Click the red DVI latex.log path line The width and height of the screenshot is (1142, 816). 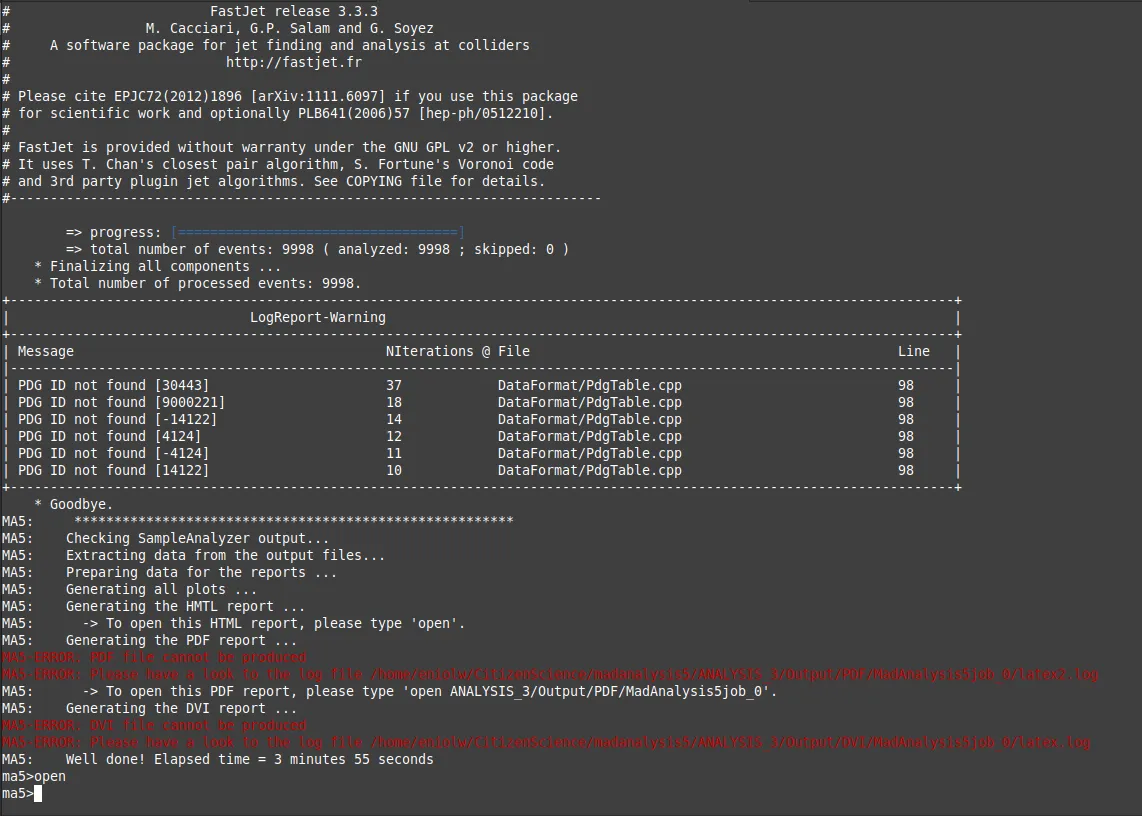coord(546,742)
